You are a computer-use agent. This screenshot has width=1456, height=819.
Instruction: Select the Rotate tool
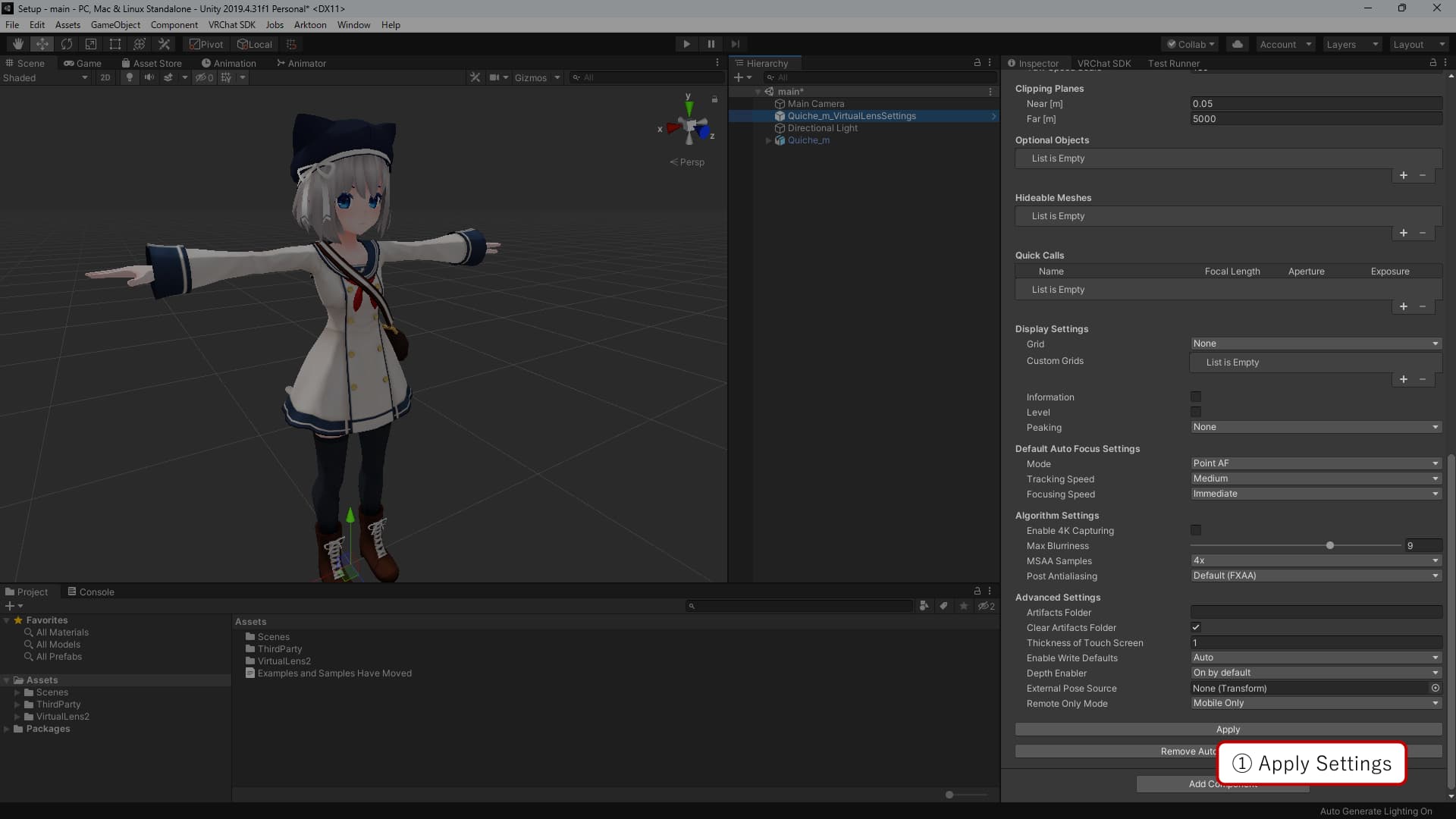point(67,44)
